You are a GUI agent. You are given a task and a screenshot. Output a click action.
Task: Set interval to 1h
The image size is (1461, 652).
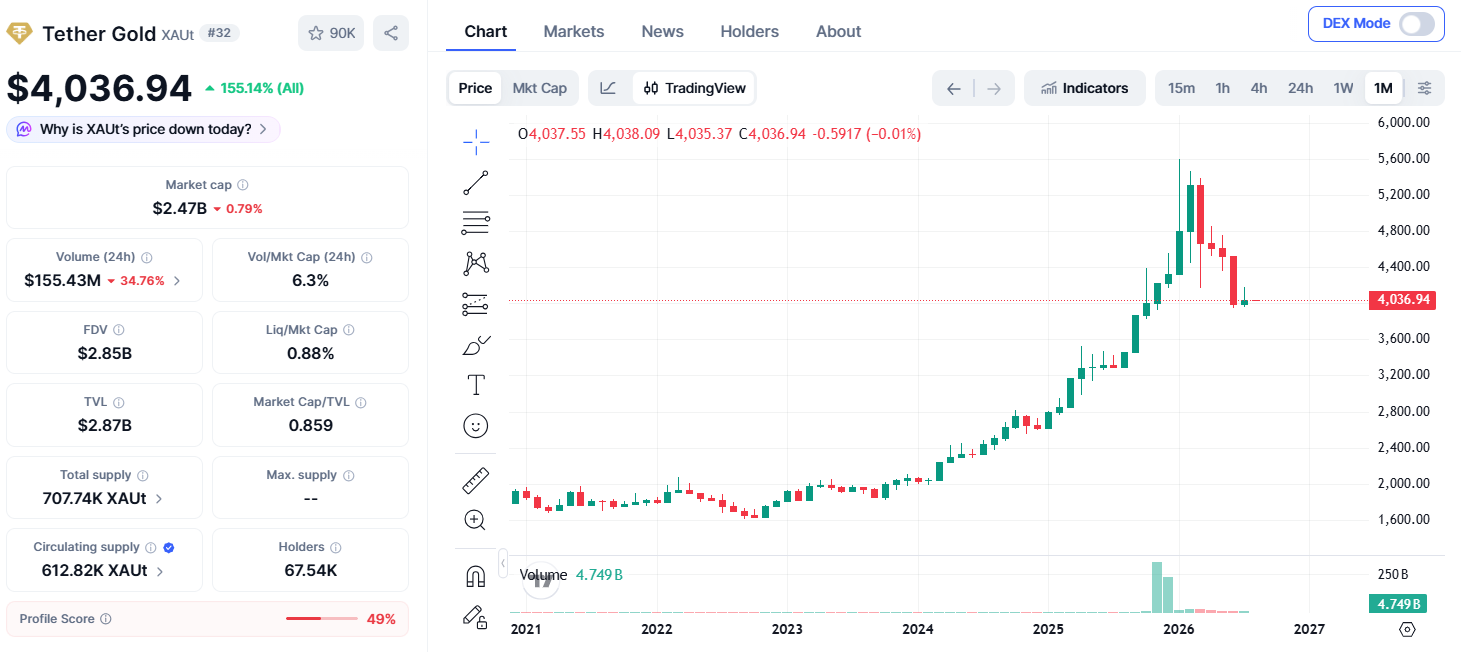pos(1223,88)
